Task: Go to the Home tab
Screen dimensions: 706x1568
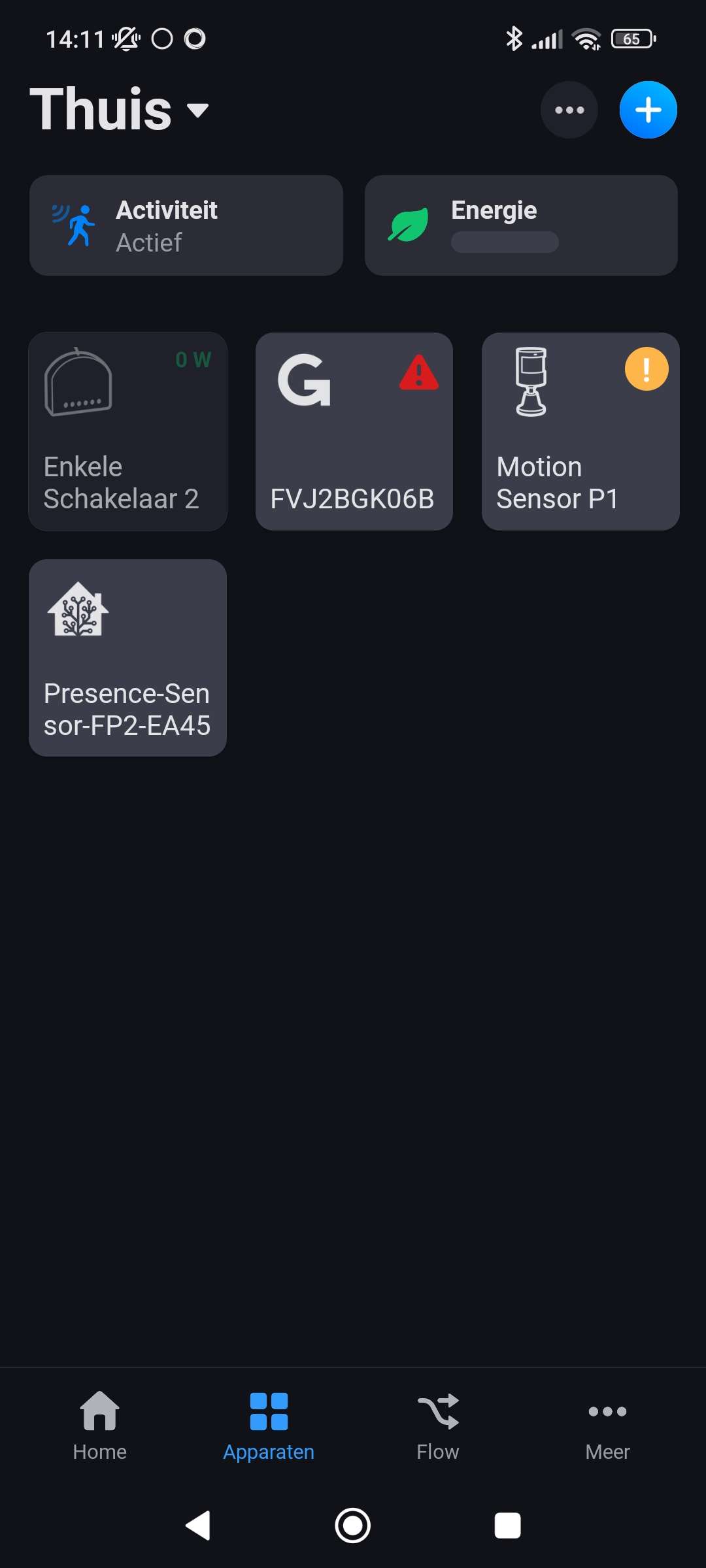Action: [x=99, y=1426]
